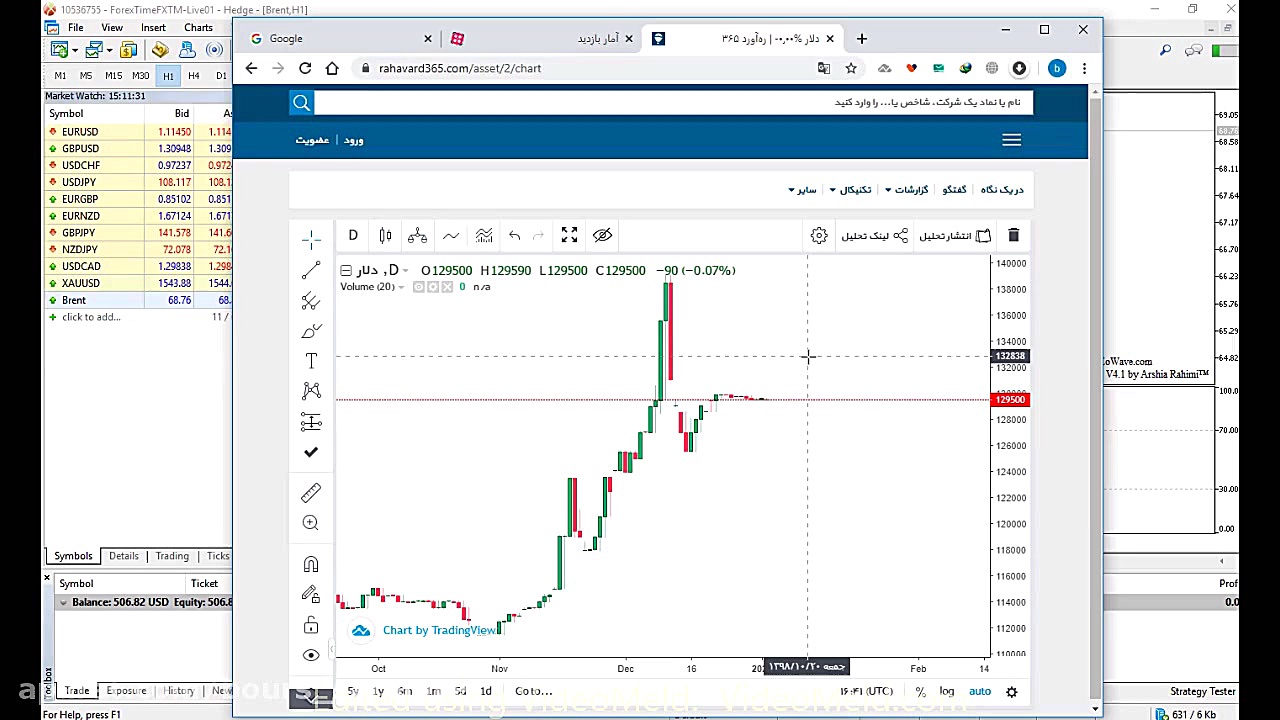1280x720 pixels.
Task: Click the browser address bar URL
Action: [460, 68]
